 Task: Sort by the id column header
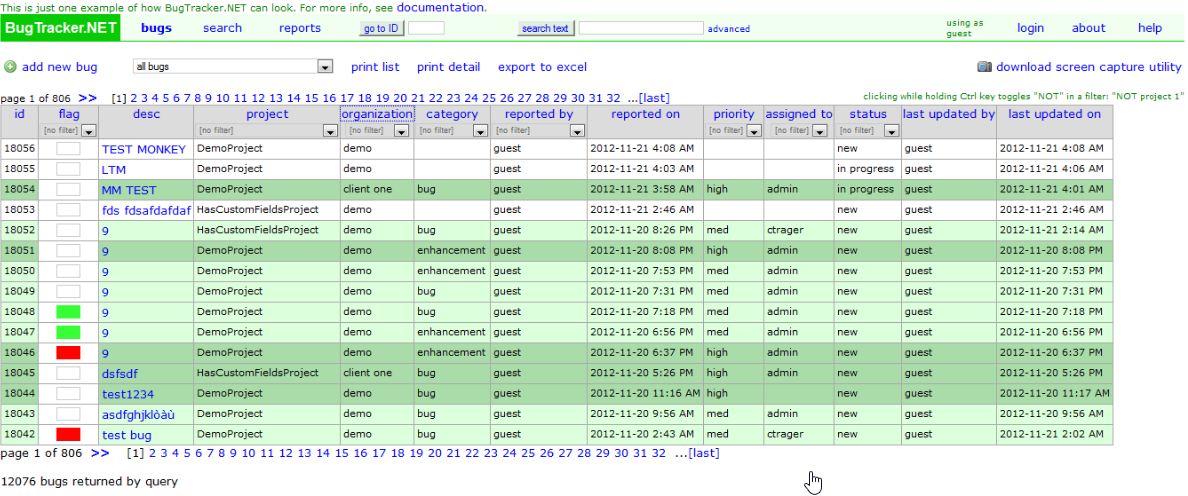(x=20, y=114)
